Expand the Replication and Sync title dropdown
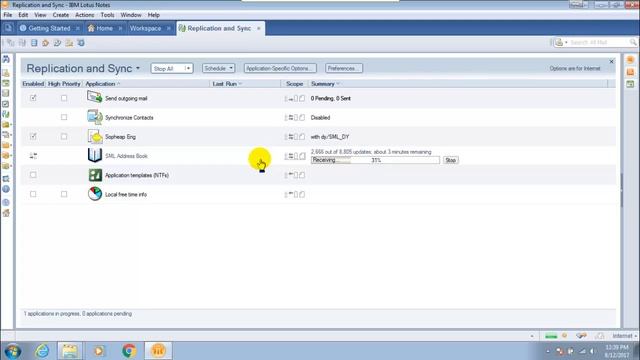Screen dimensions: 640x360 (138, 68)
